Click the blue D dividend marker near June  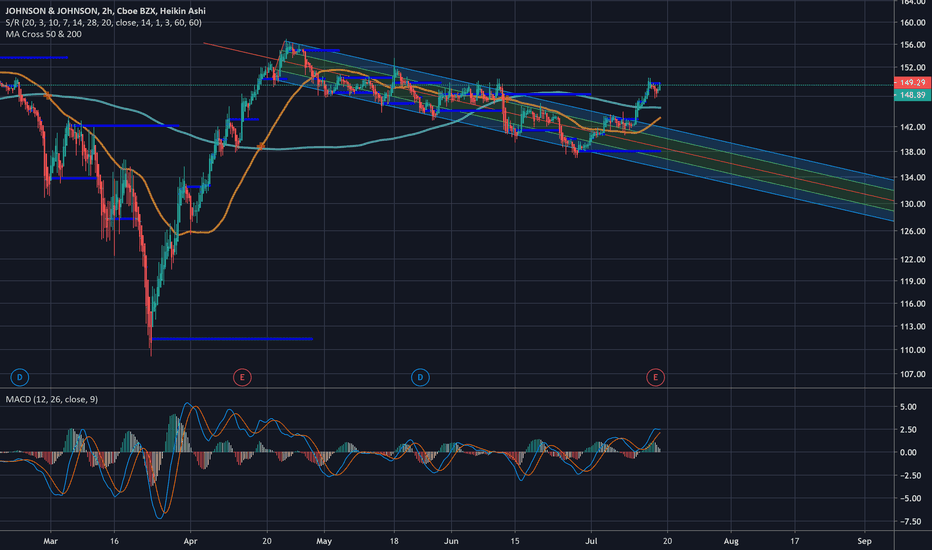(x=420, y=377)
